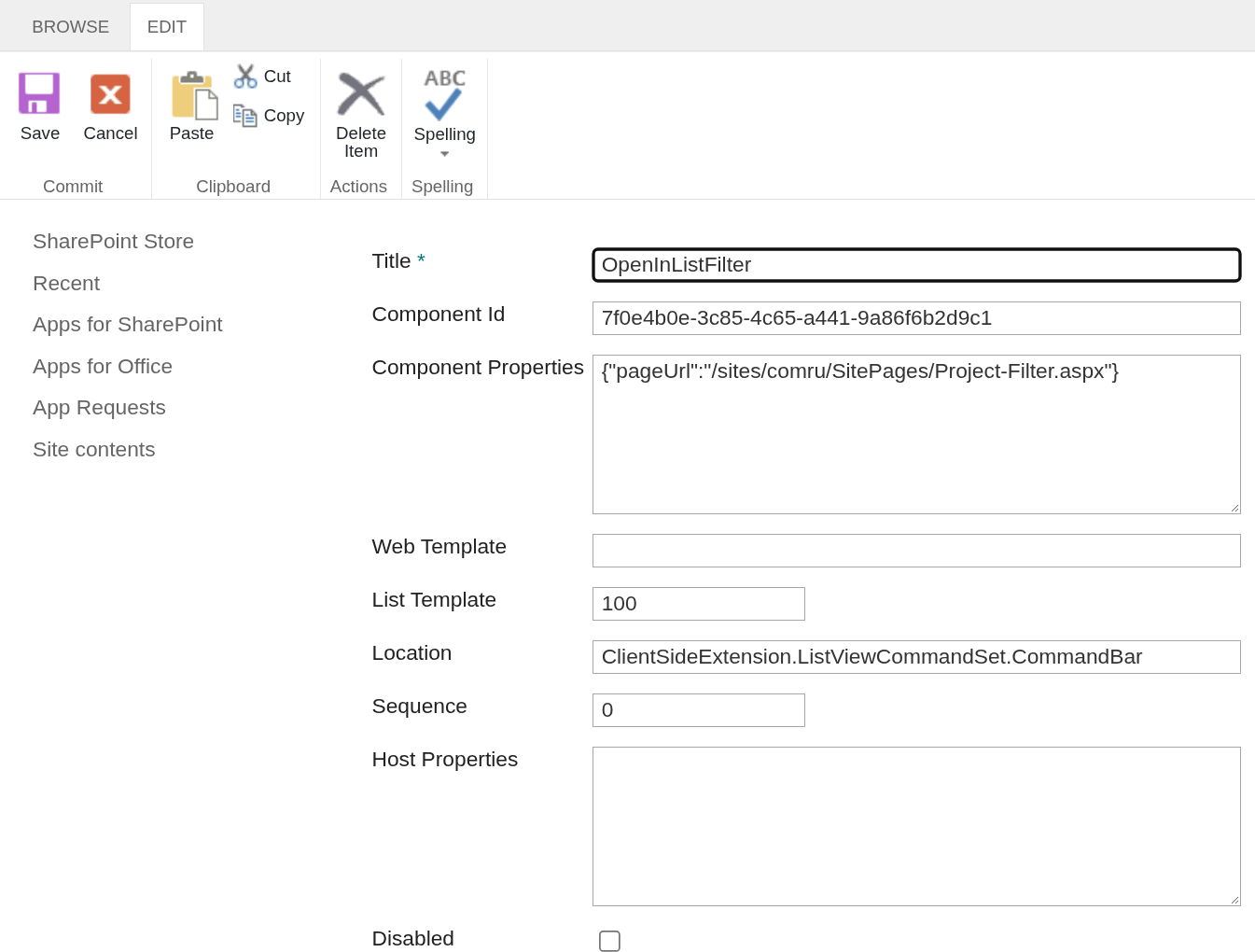
Task: Click the Host Properties resize handle
Action: tap(1234, 900)
